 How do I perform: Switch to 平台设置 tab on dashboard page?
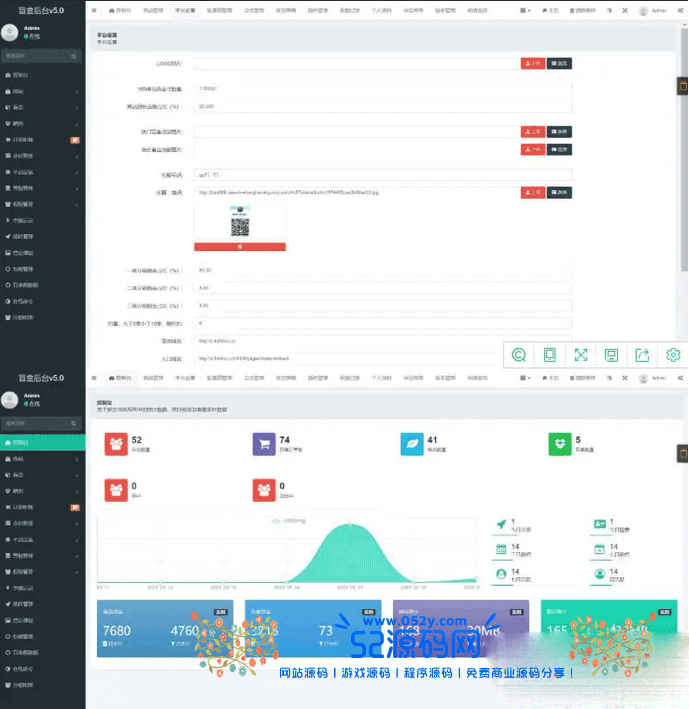point(185,379)
